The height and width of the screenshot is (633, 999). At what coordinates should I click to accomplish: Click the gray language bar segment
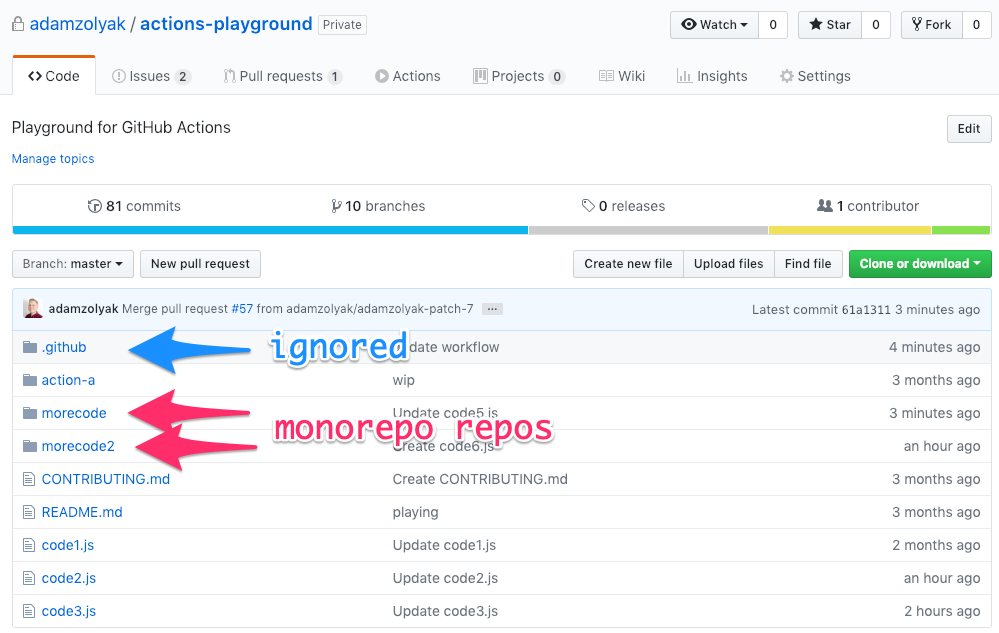click(649, 230)
